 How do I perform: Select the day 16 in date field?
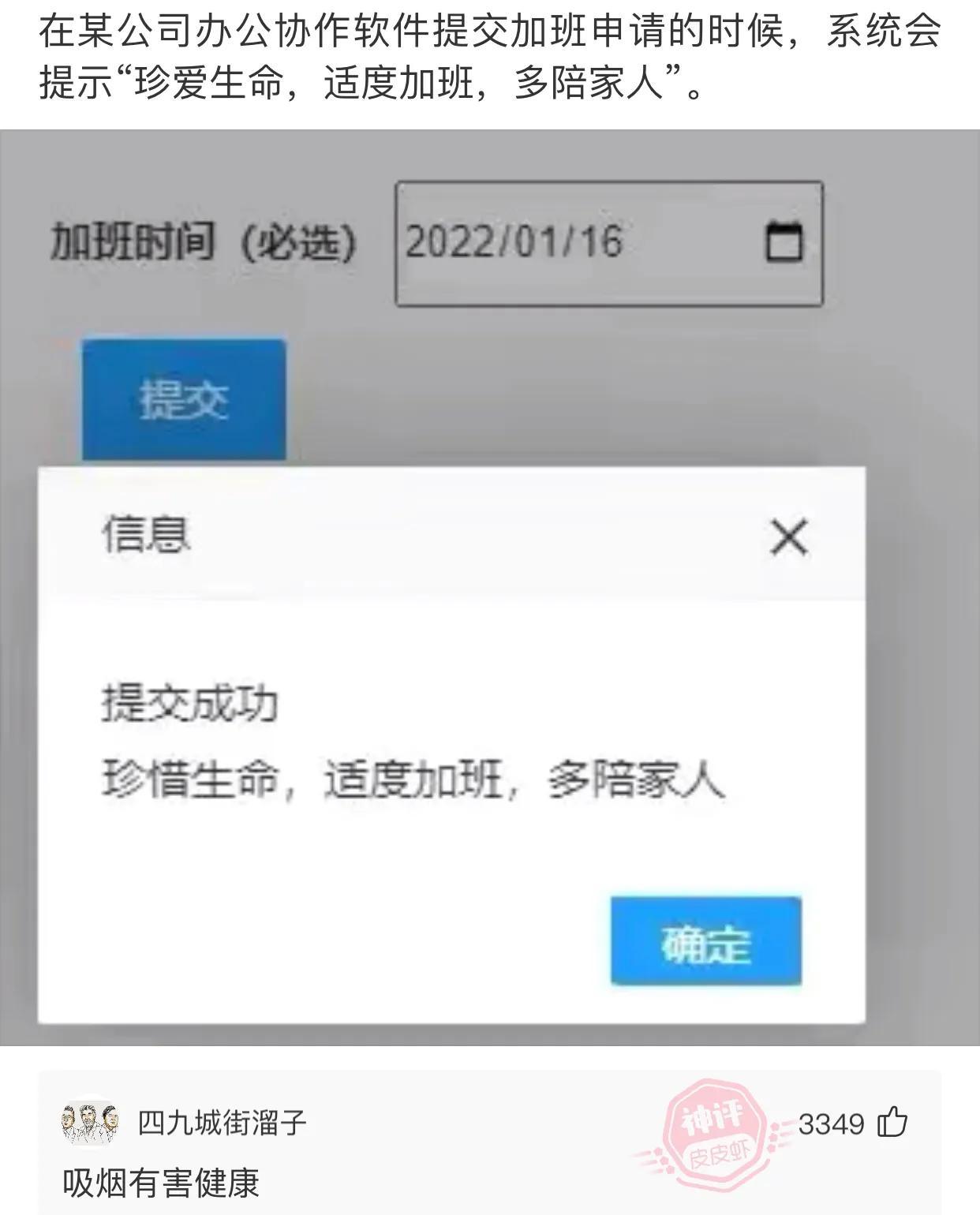coord(600,241)
